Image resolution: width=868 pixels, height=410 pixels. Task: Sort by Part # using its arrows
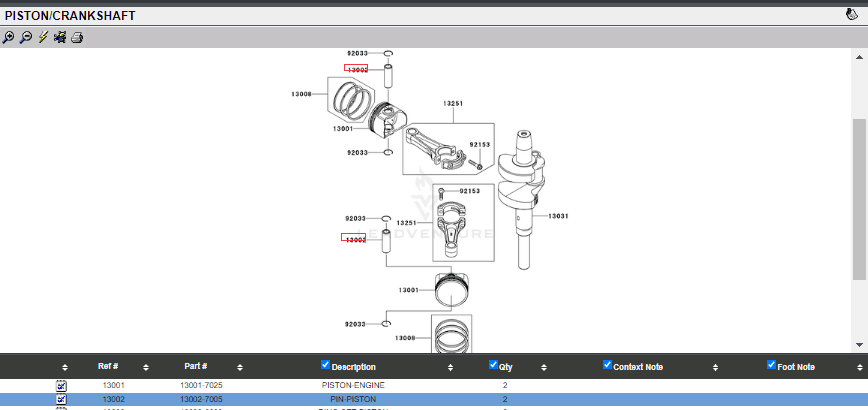pyautogui.click(x=239, y=367)
